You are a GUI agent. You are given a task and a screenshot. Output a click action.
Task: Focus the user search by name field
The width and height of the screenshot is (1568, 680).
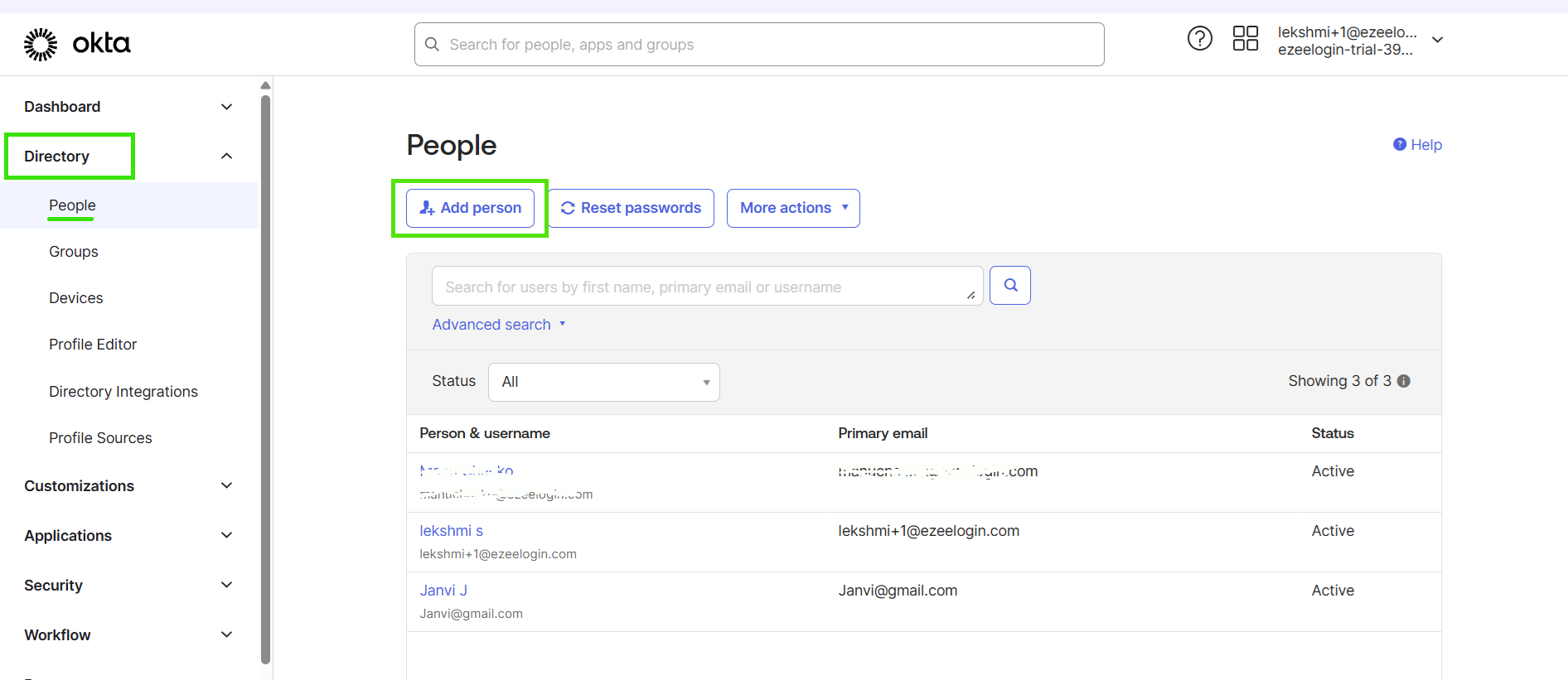coord(707,286)
